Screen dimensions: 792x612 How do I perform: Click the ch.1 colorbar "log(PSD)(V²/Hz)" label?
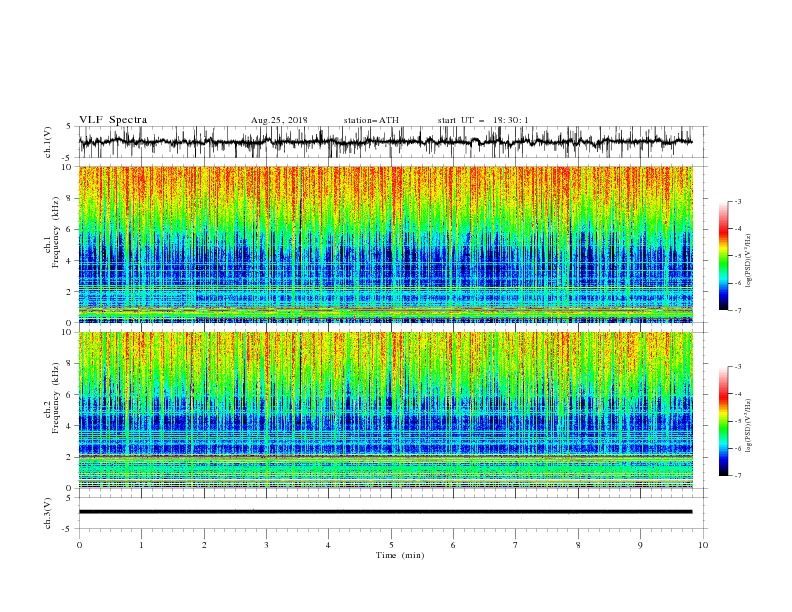coord(750,261)
